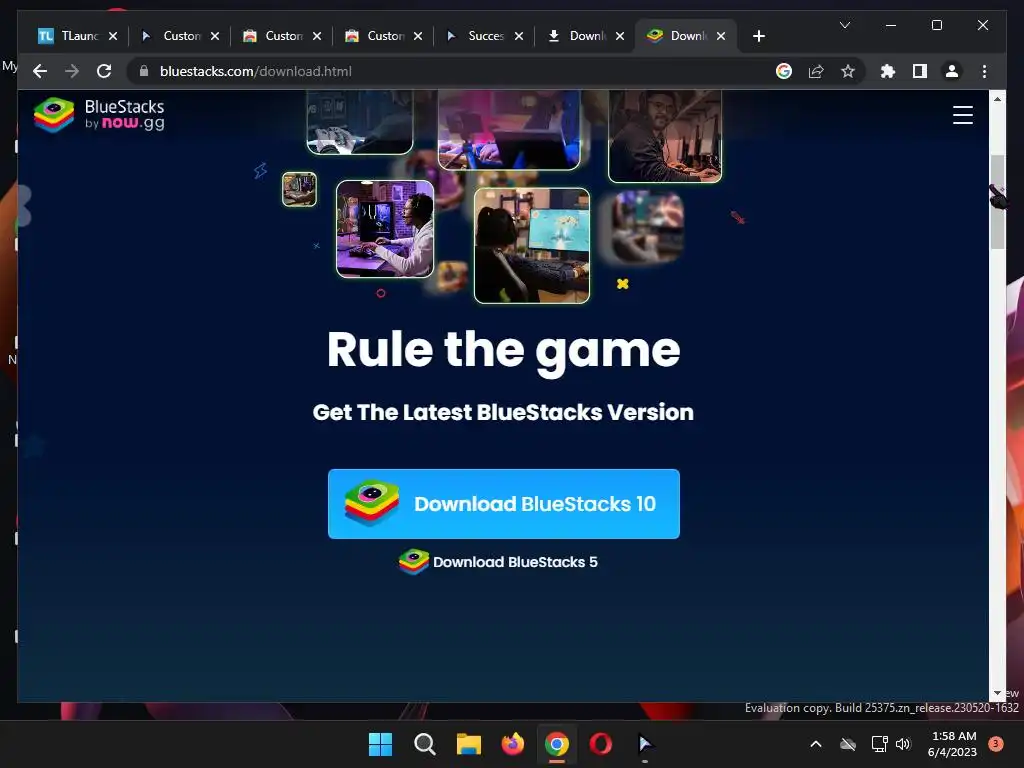Open Firefox from the taskbar
The width and height of the screenshot is (1024, 768).
pyautogui.click(x=513, y=744)
